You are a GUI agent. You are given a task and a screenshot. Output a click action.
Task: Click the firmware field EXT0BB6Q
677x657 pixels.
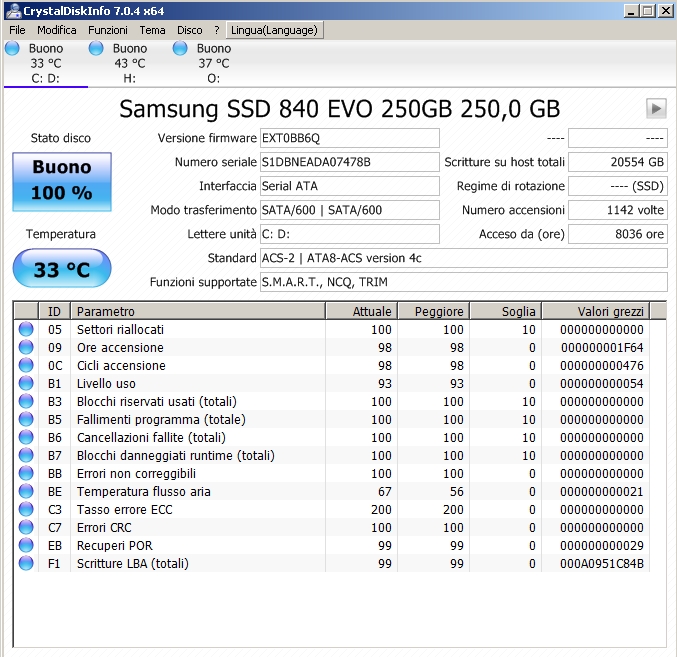(x=350, y=138)
